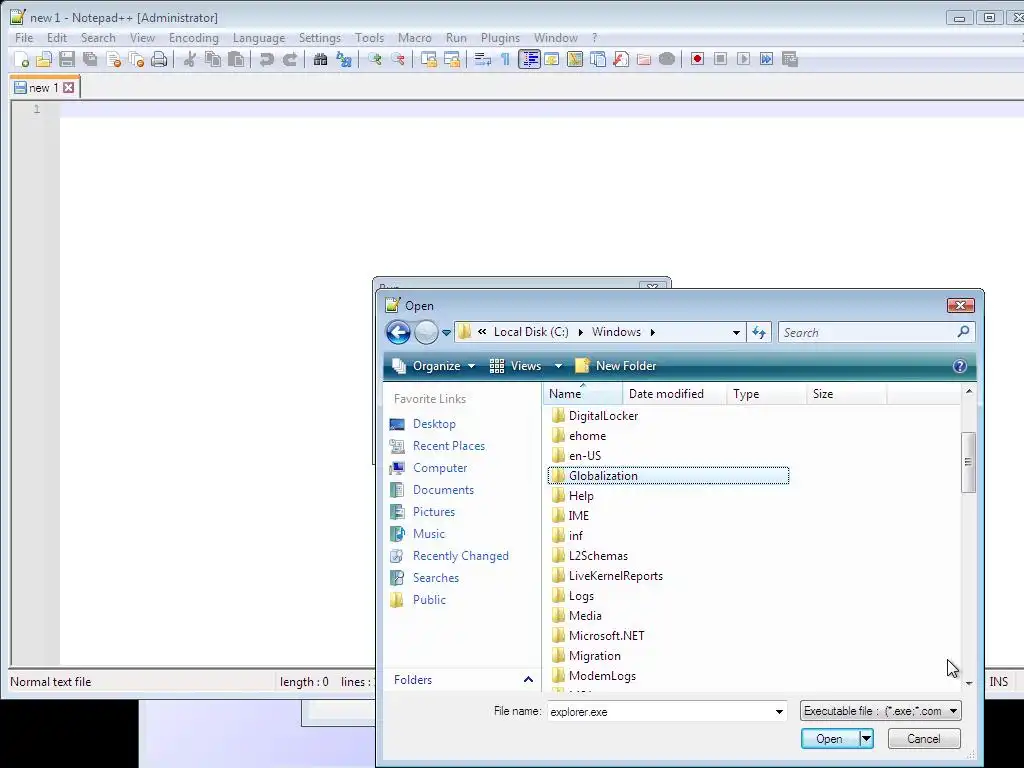
Task: Toggle synchronized horizontal scrolling icon
Action: [452, 59]
